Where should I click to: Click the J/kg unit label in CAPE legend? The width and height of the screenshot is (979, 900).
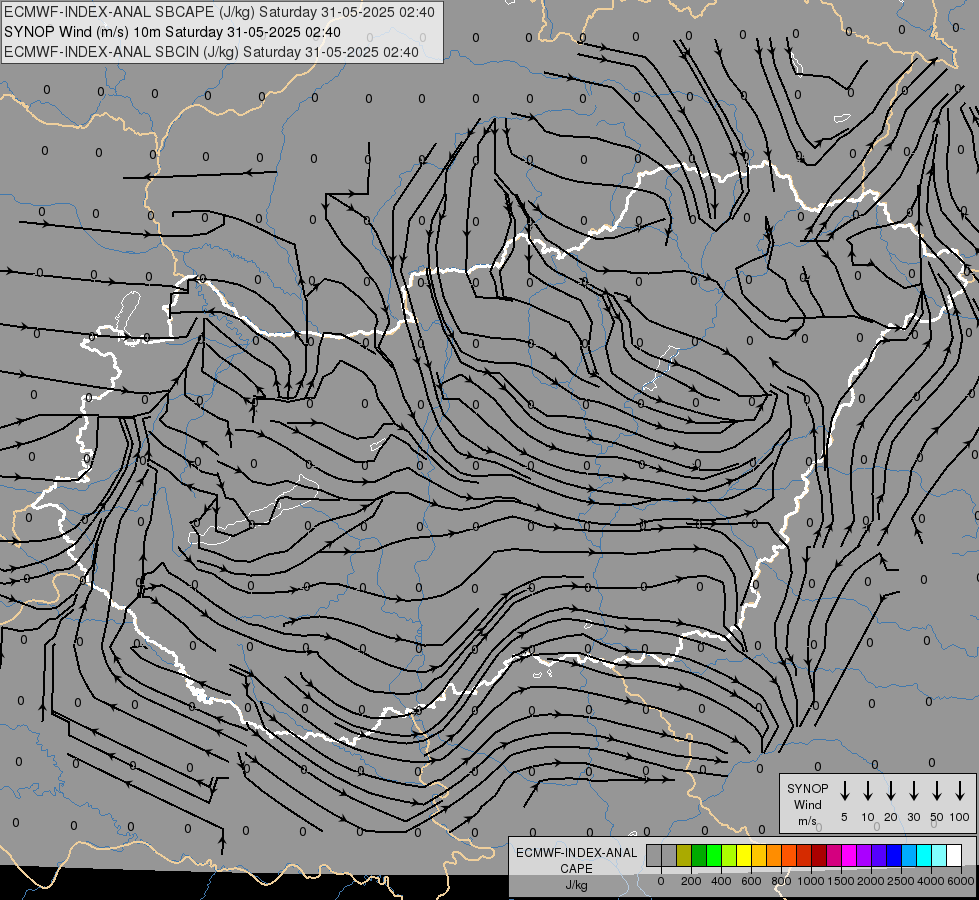[x=576, y=885]
